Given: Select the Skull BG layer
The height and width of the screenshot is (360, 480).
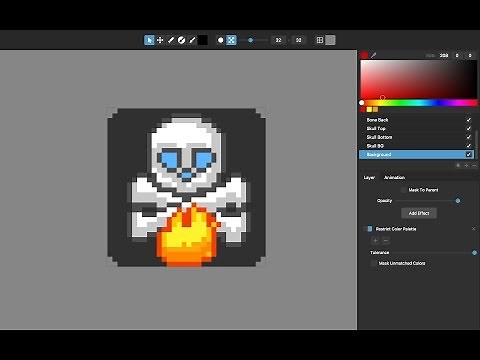Looking at the screenshot, I should (x=416, y=146).
